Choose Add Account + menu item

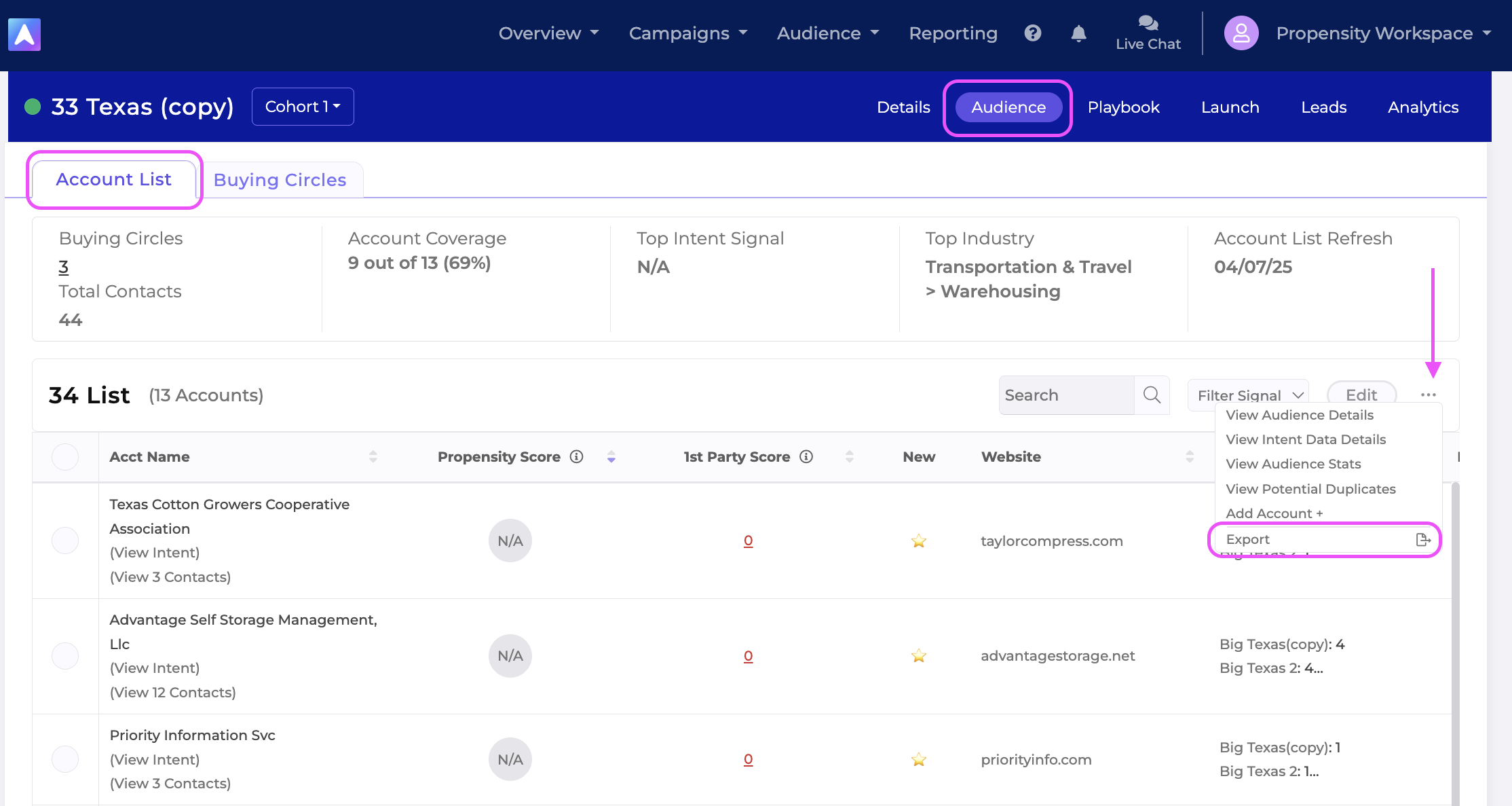1274,513
